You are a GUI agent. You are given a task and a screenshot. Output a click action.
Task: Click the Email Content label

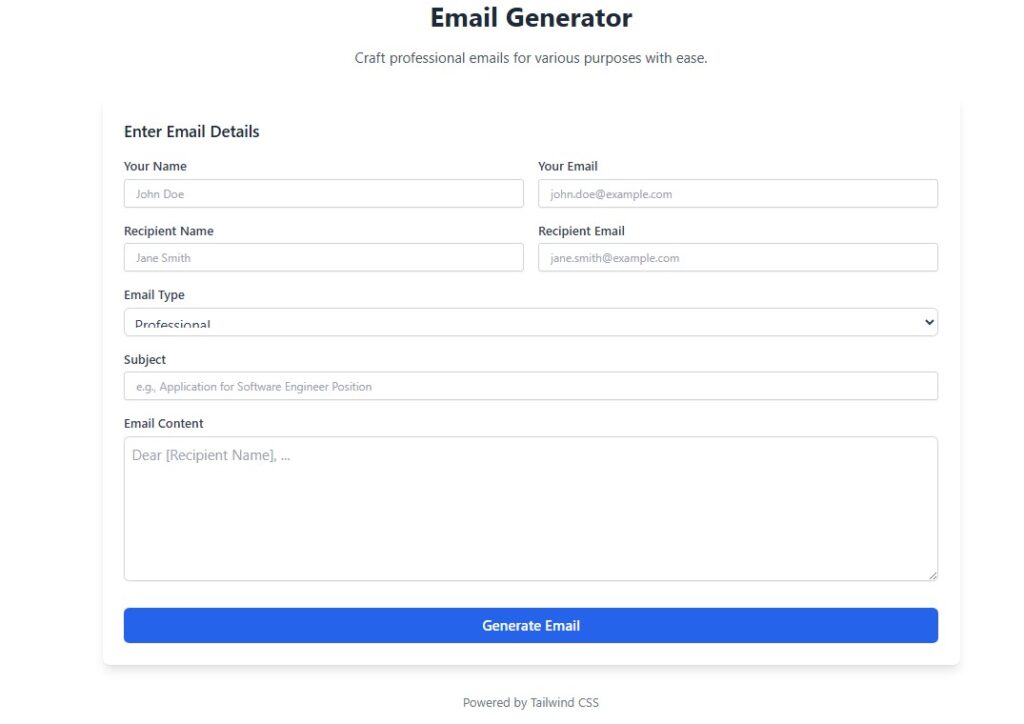click(163, 423)
